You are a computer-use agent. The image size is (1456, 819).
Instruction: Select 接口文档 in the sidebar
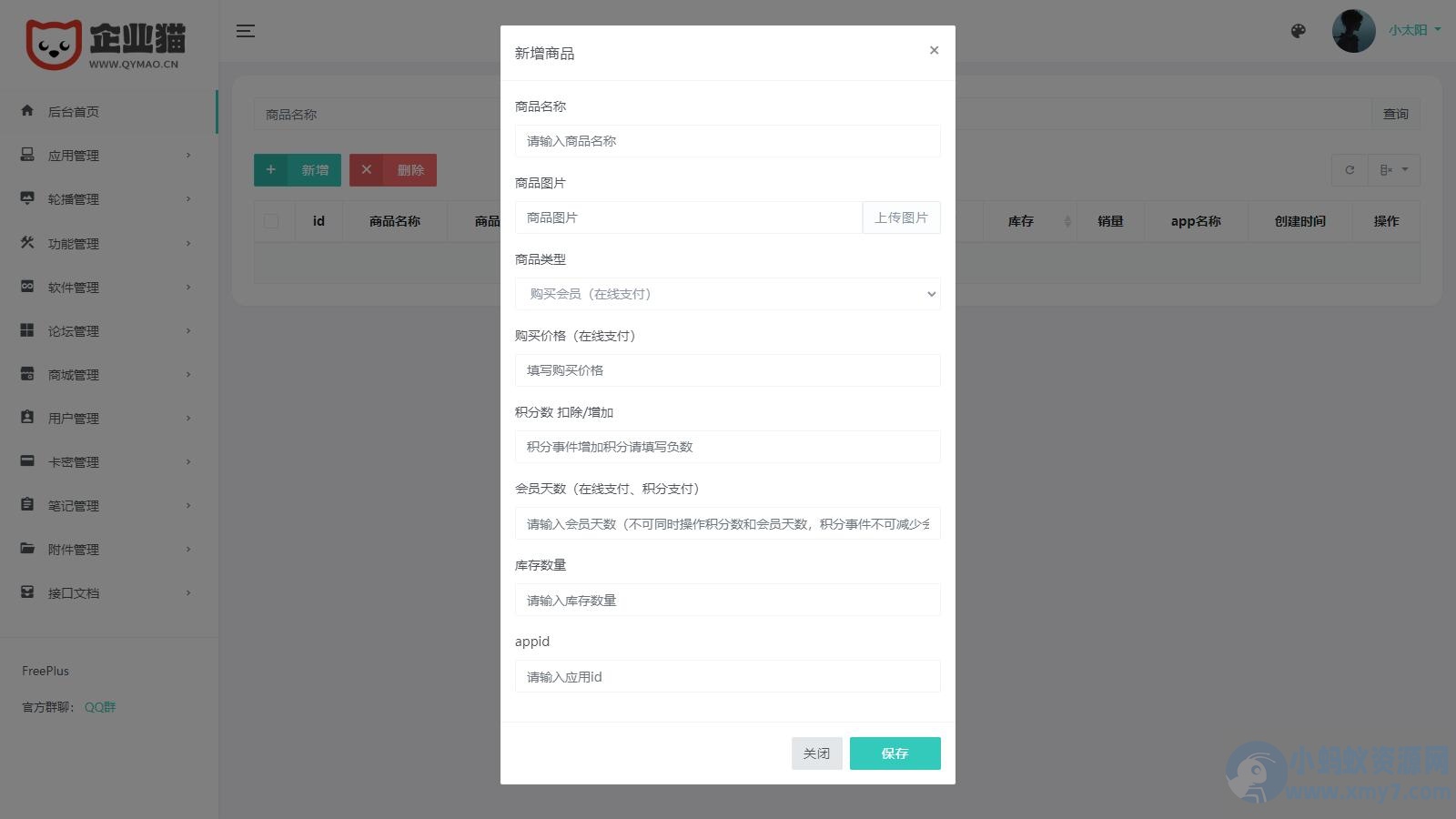point(73,592)
